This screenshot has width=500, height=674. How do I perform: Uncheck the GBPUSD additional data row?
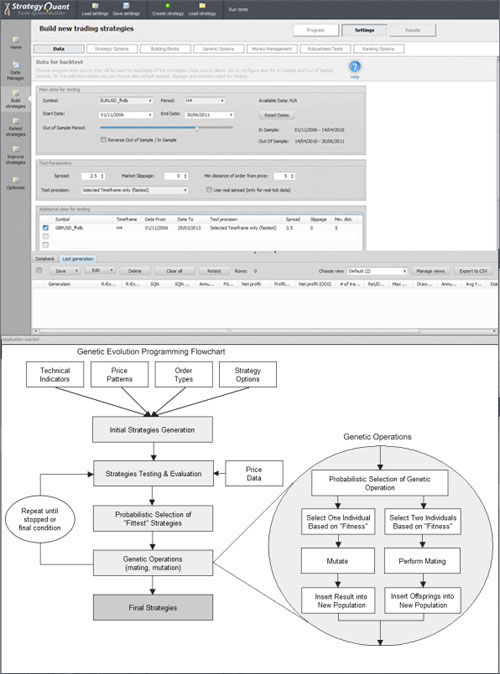[46, 228]
